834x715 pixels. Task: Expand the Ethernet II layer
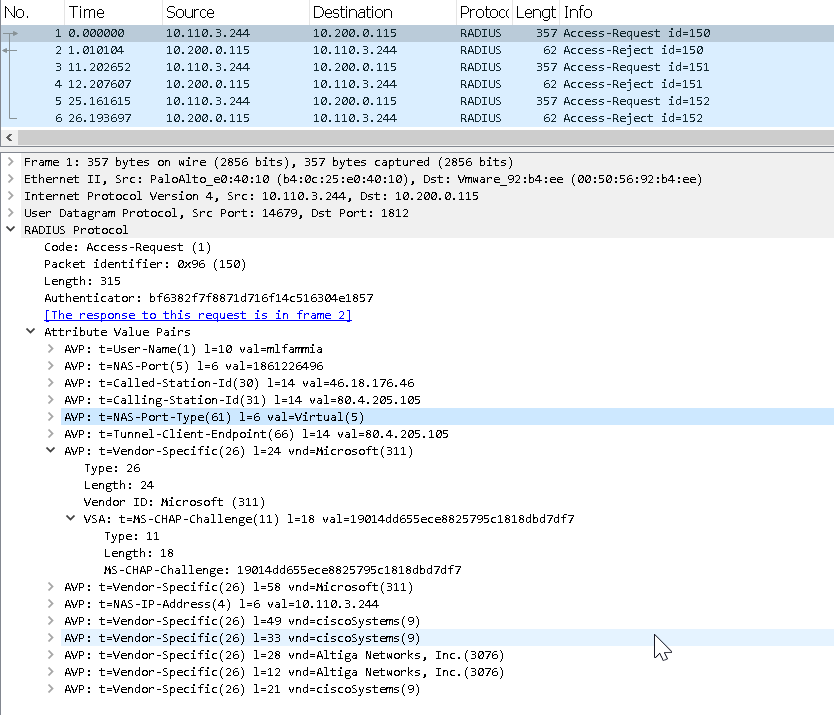click(10, 179)
